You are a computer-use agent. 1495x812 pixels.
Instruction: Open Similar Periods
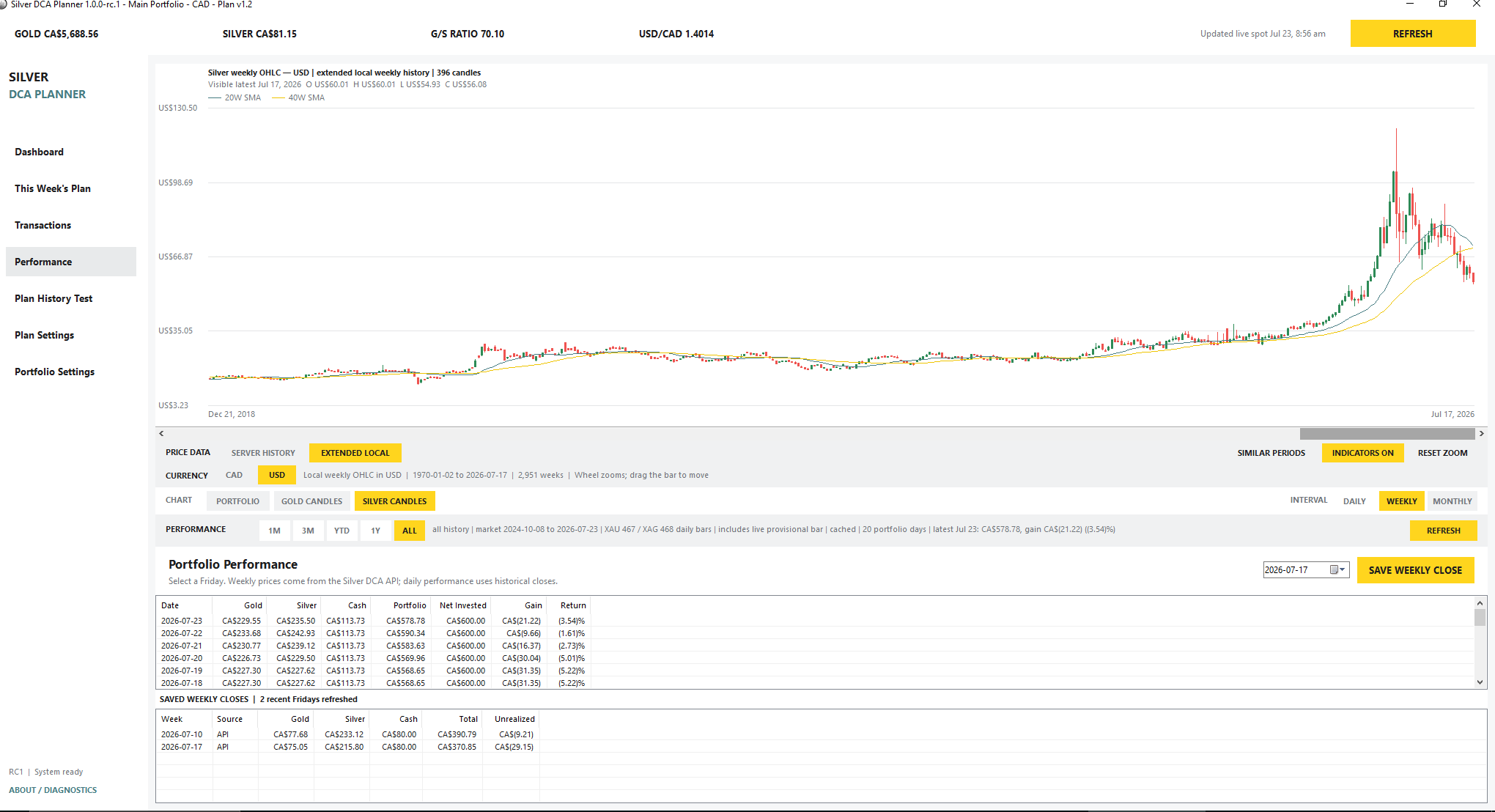coord(1271,453)
